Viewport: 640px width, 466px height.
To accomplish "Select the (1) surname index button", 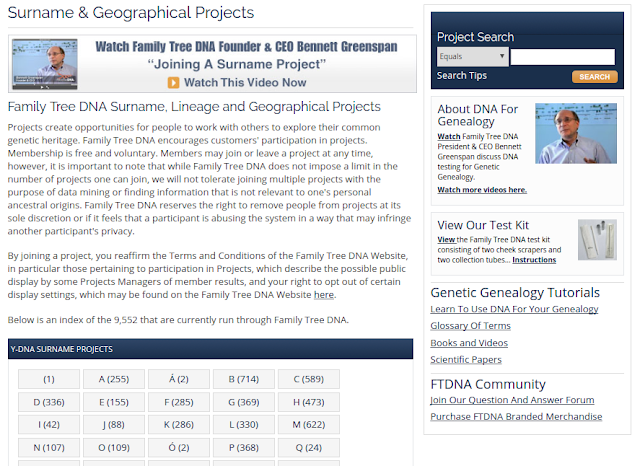I will coord(49,379).
